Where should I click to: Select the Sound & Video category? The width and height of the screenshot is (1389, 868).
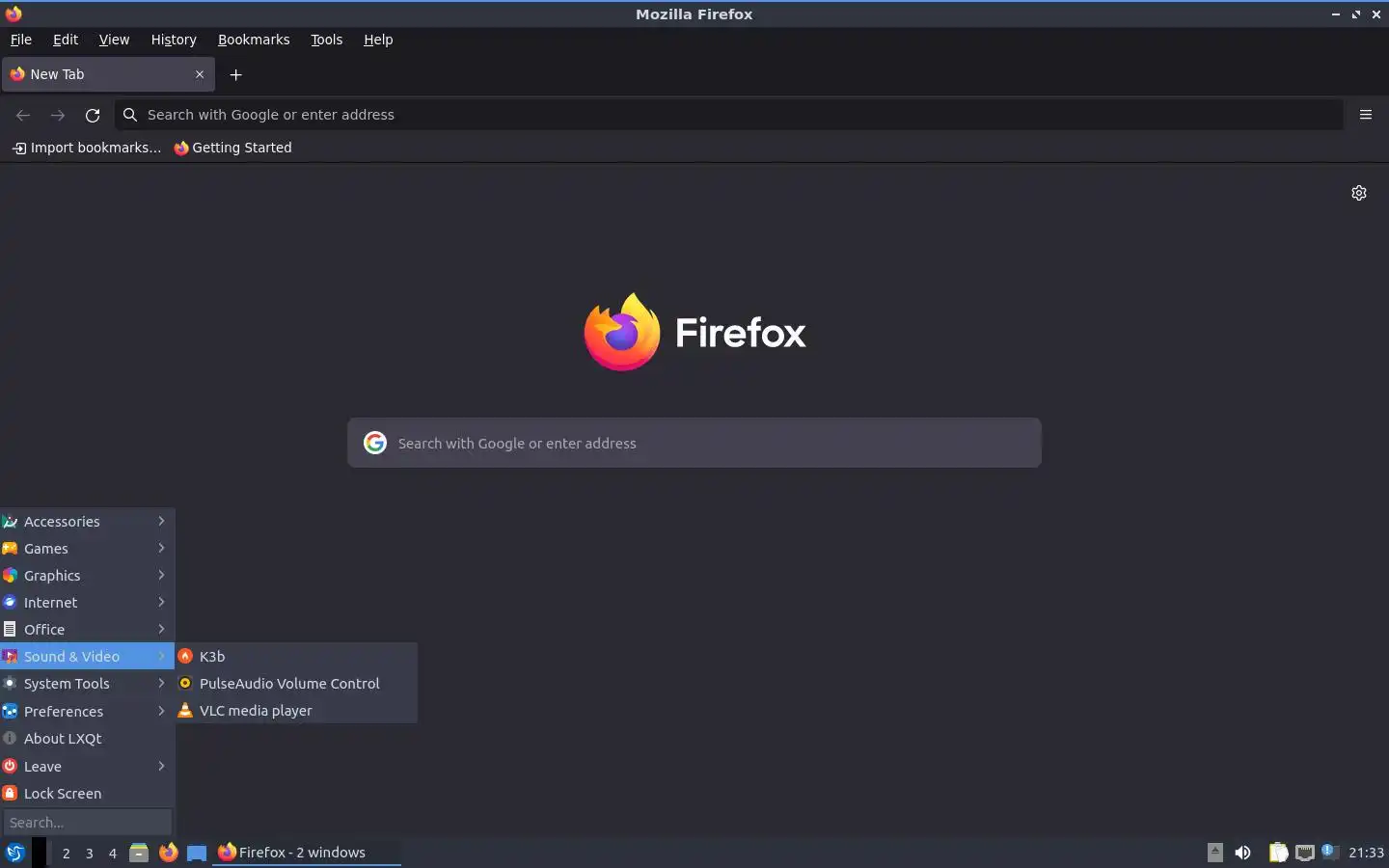(x=87, y=656)
